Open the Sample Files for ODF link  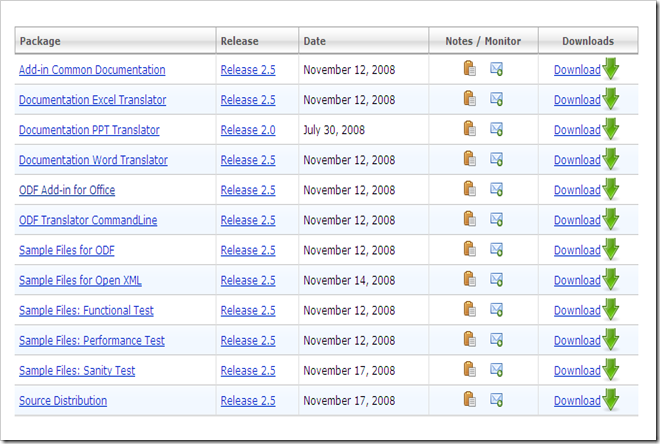(67, 250)
